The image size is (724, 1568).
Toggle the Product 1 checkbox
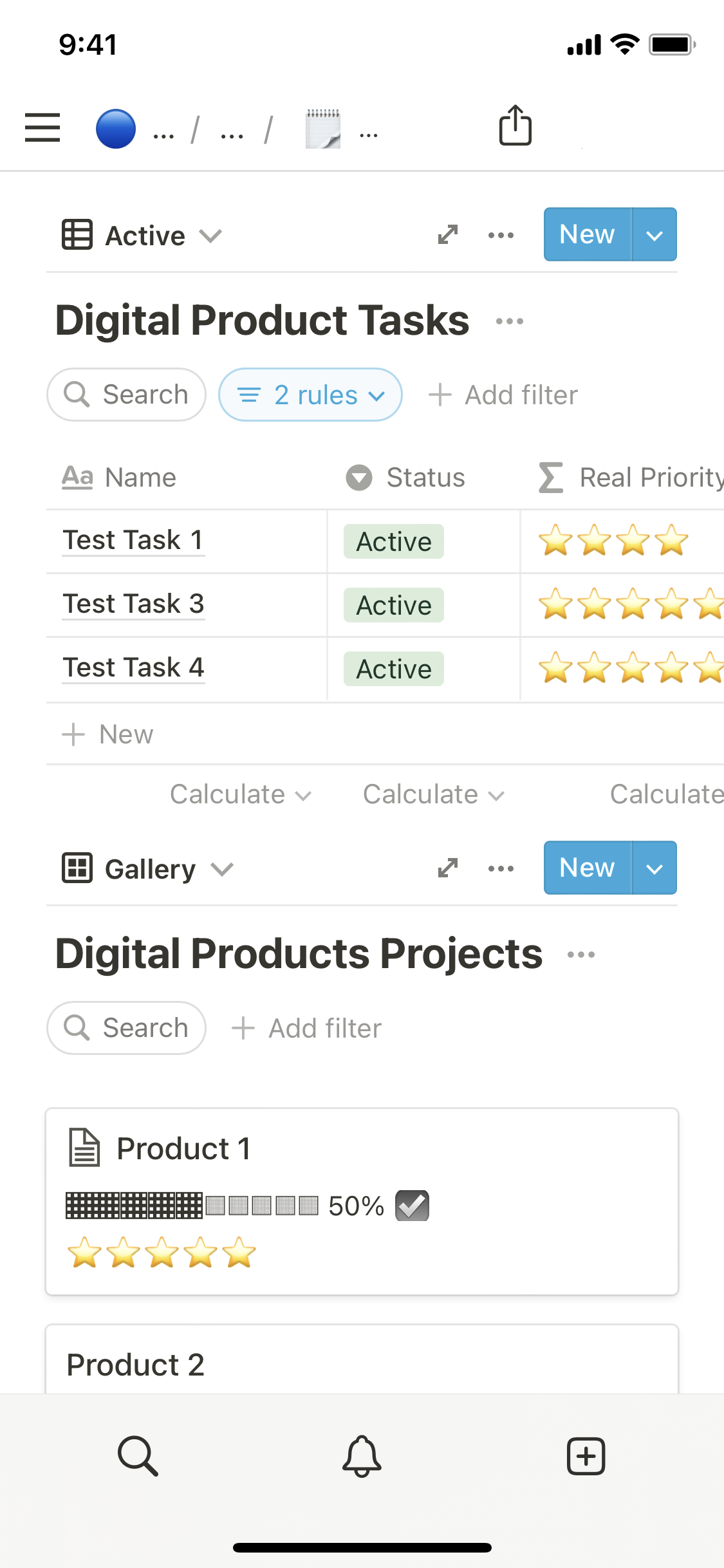click(412, 1206)
